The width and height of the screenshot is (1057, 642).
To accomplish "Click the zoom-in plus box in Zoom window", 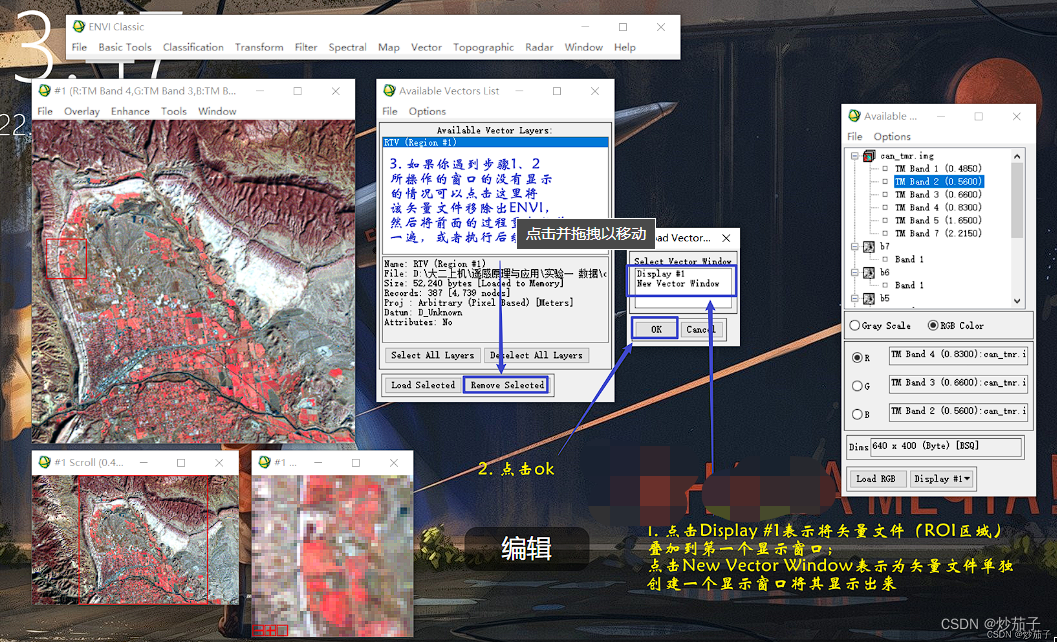I will pos(270,631).
